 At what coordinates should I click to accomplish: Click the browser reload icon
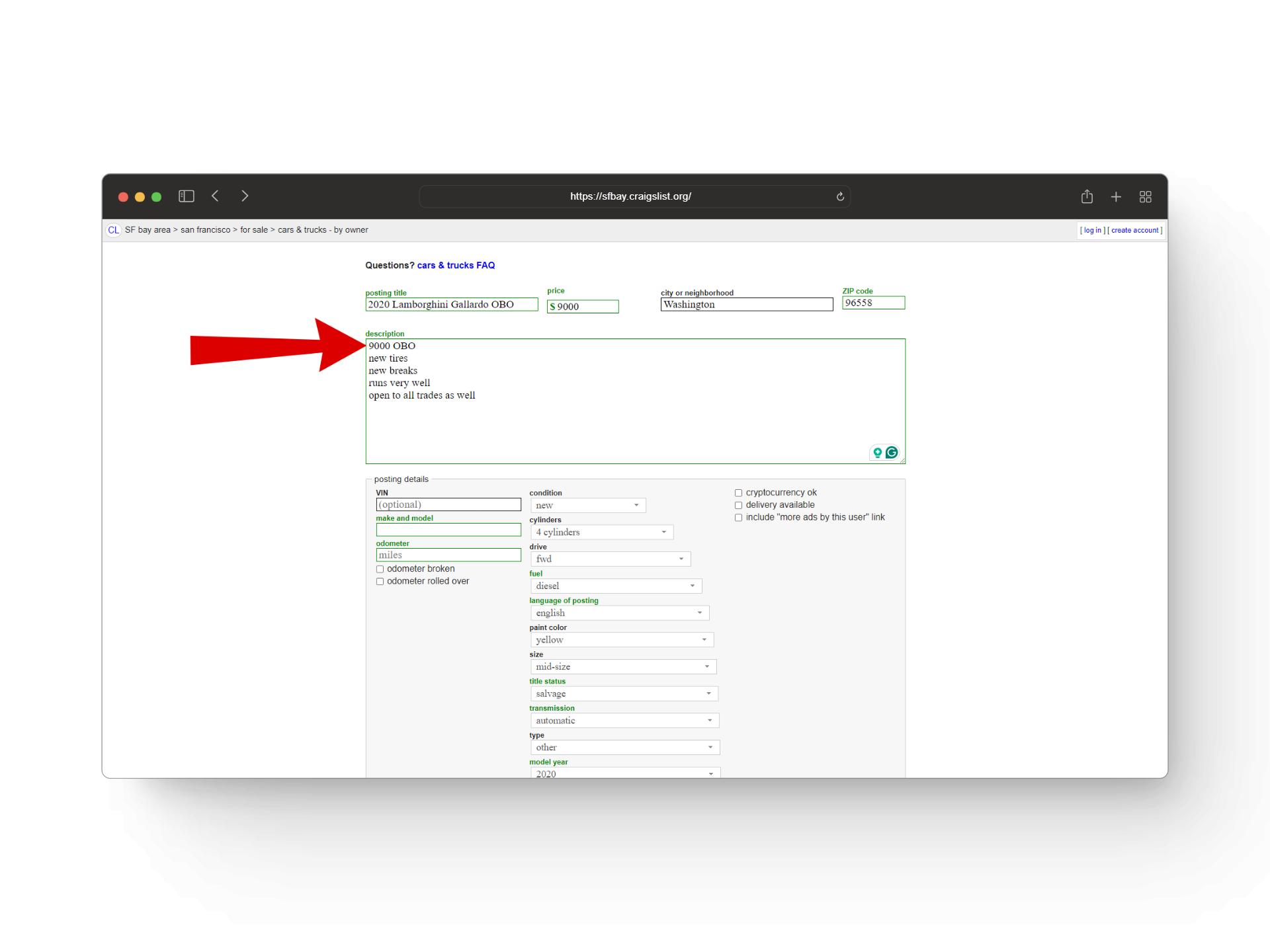[x=840, y=195]
